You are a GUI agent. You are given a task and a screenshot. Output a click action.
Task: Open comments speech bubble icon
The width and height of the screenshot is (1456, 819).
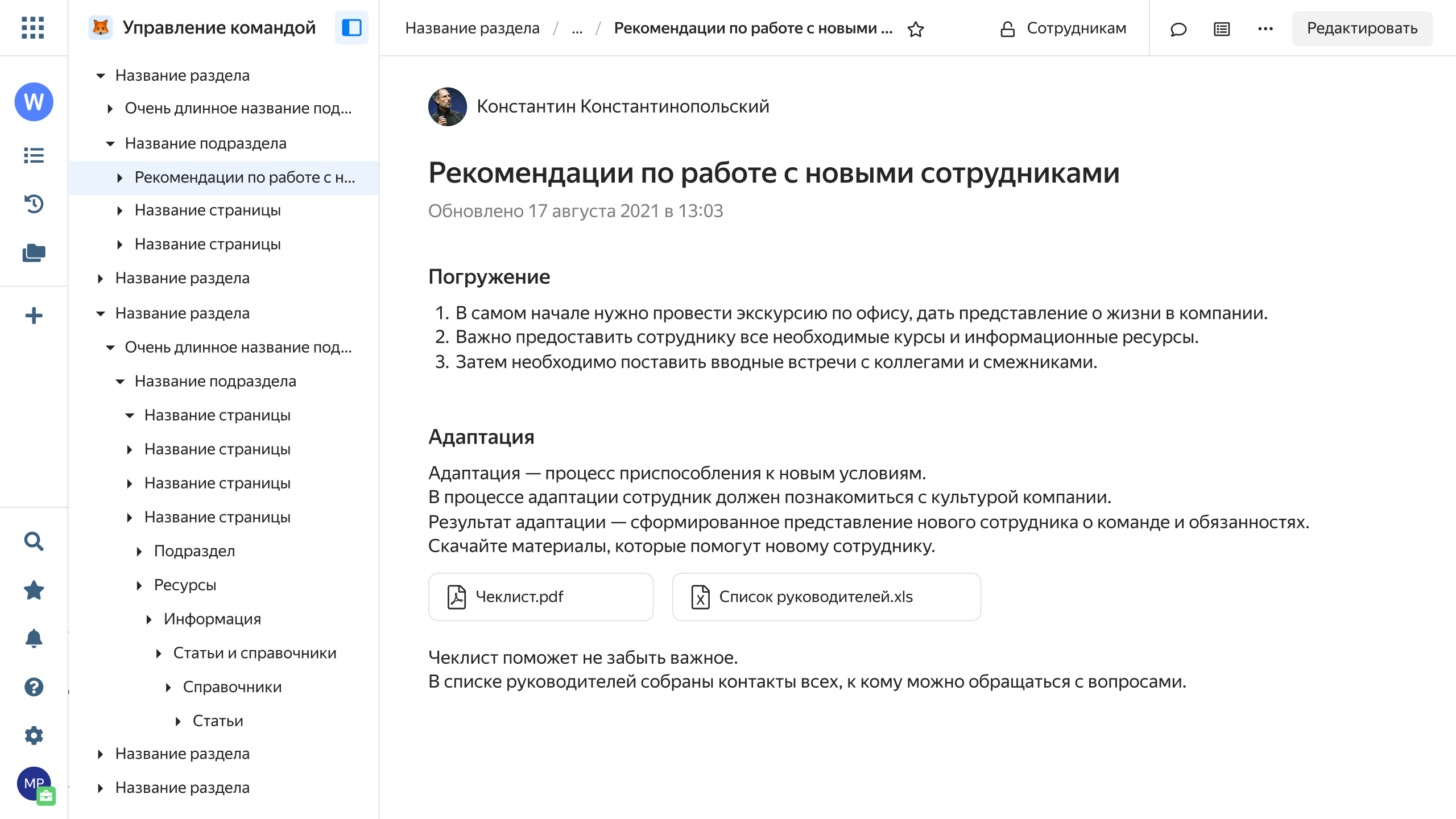click(x=1178, y=28)
